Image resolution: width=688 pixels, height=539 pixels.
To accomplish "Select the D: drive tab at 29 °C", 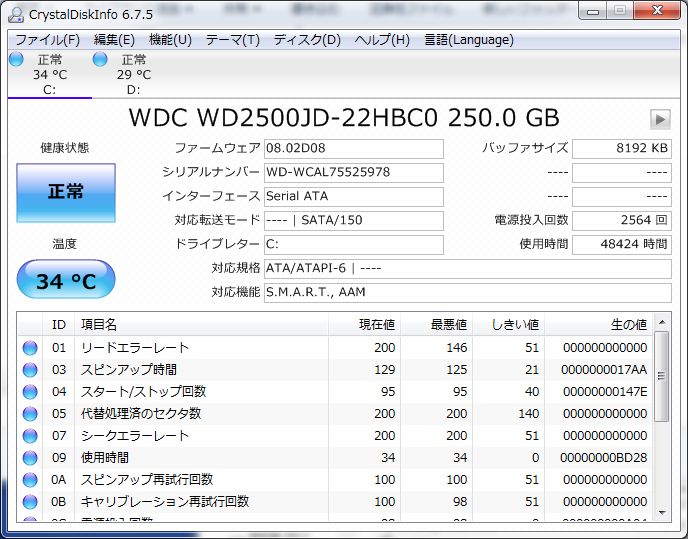I will click(x=133, y=75).
